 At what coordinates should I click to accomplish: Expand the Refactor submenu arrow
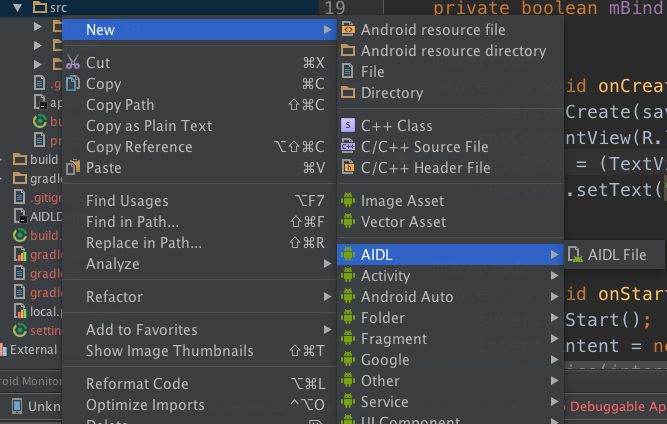click(x=326, y=297)
